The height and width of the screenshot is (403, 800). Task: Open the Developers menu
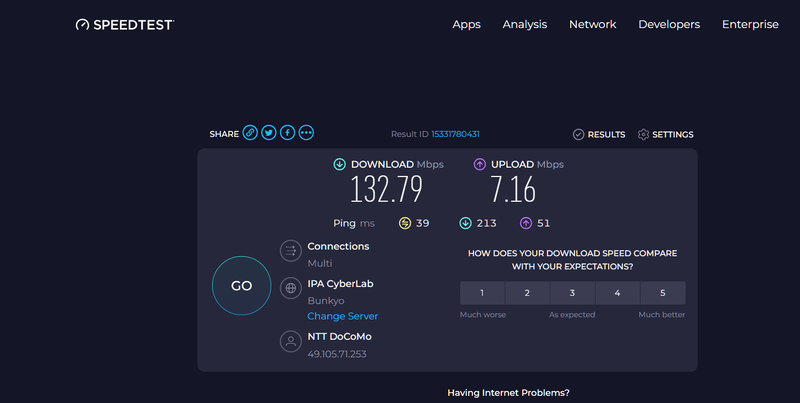(669, 24)
